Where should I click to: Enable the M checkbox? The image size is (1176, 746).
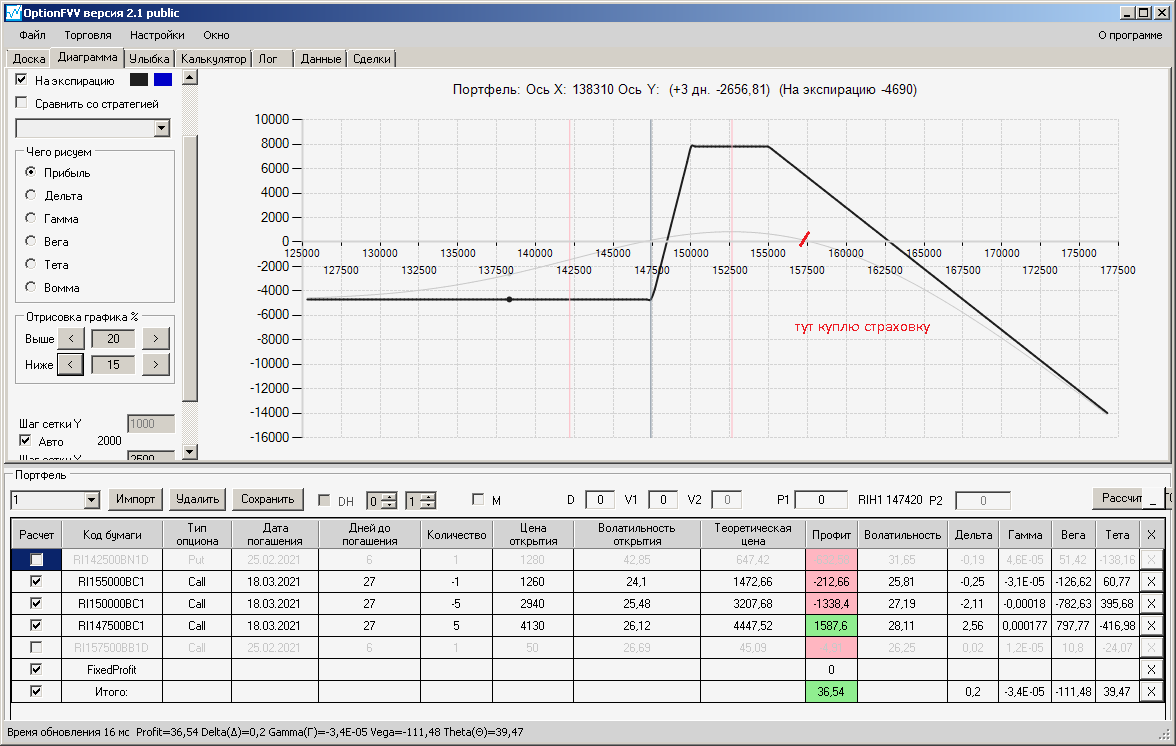point(478,499)
